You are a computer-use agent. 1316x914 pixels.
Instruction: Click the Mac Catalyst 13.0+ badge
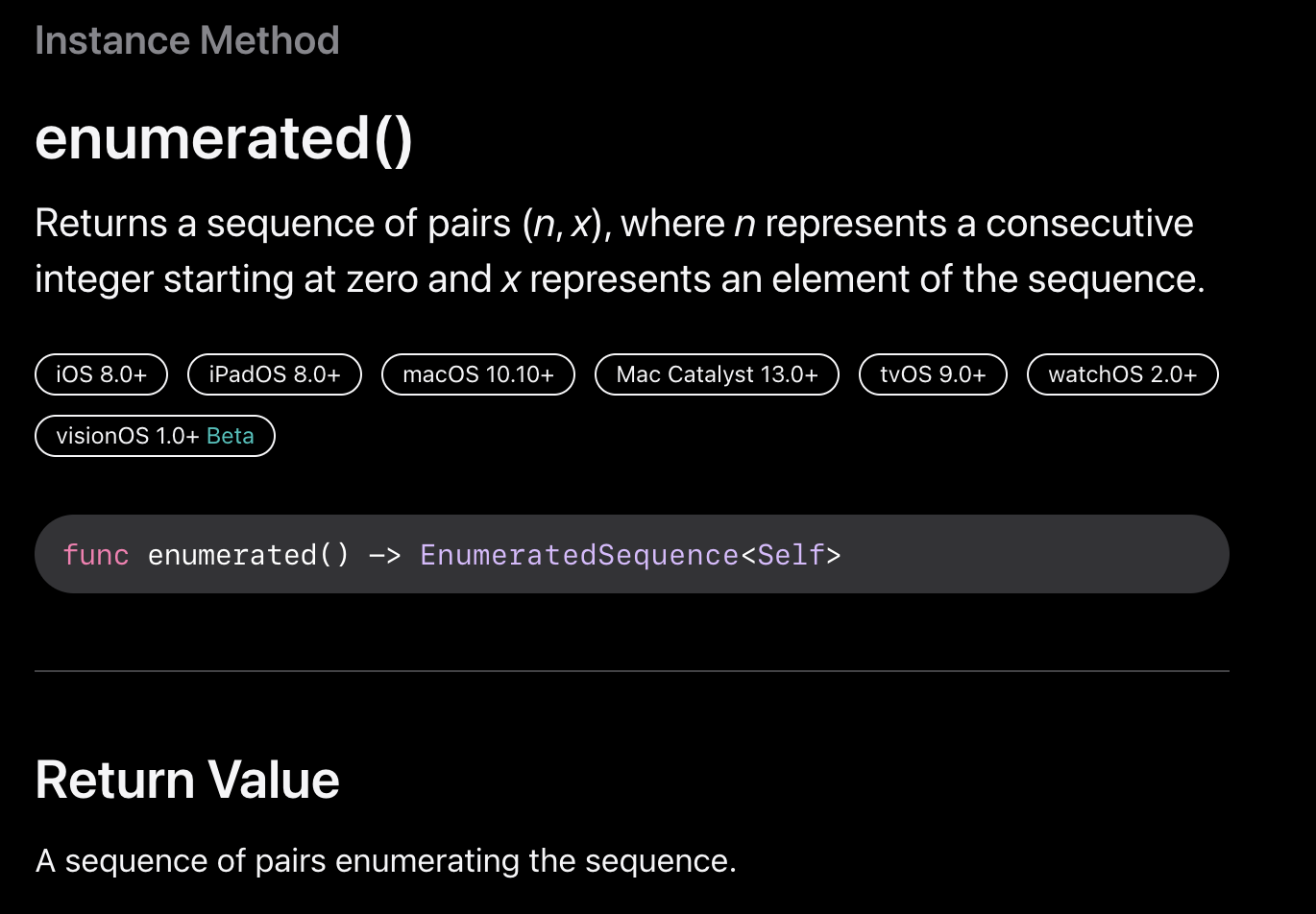pyautogui.click(x=717, y=374)
